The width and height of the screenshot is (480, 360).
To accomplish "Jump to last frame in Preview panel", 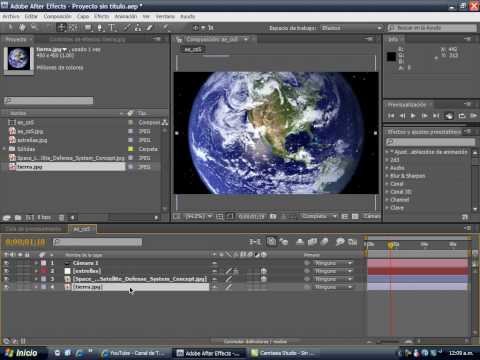I will 436,116.
